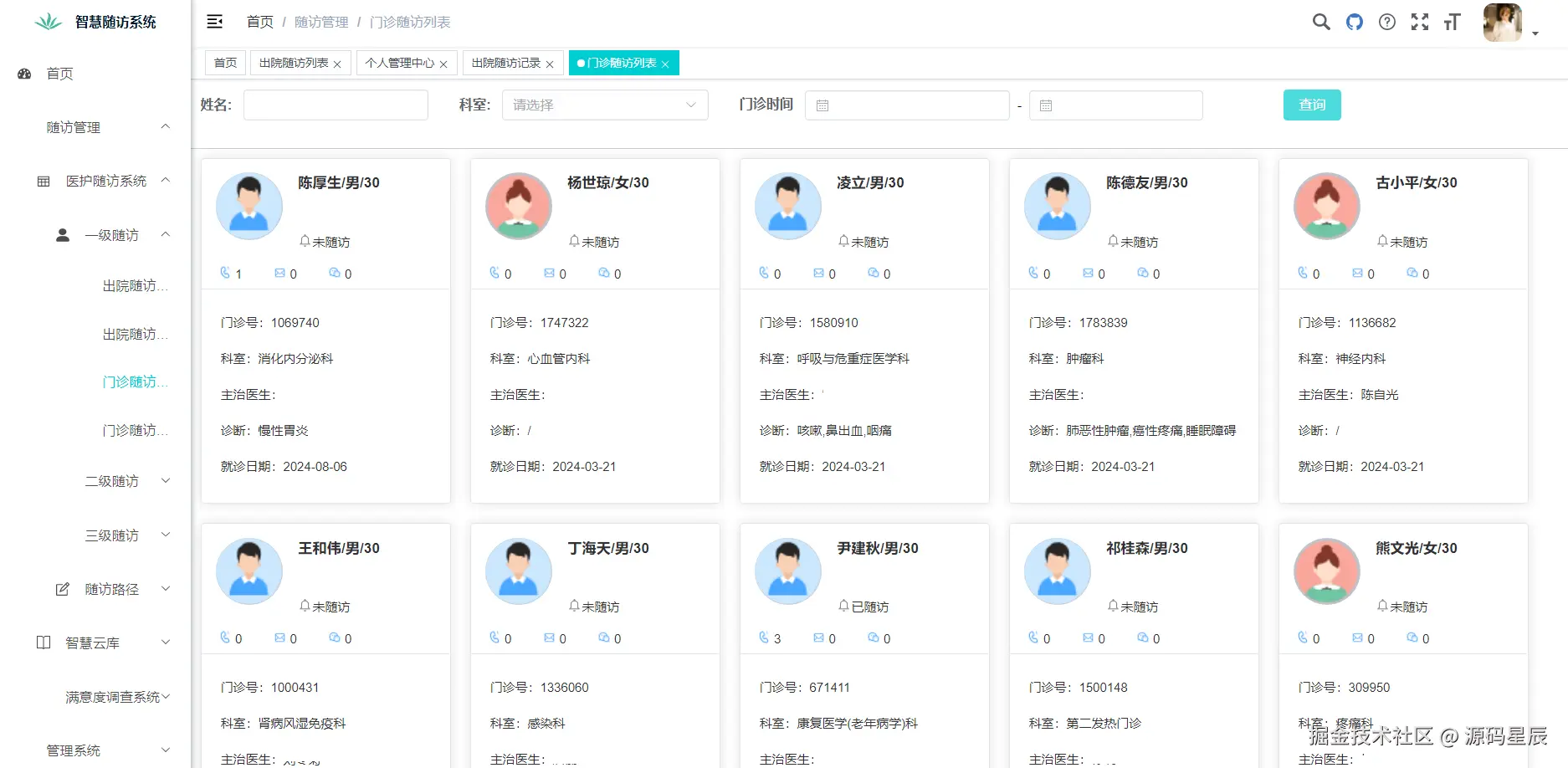1568x768 pixels.
Task: Click the message icon on 陈厚生 card
Action: pos(280,273)
